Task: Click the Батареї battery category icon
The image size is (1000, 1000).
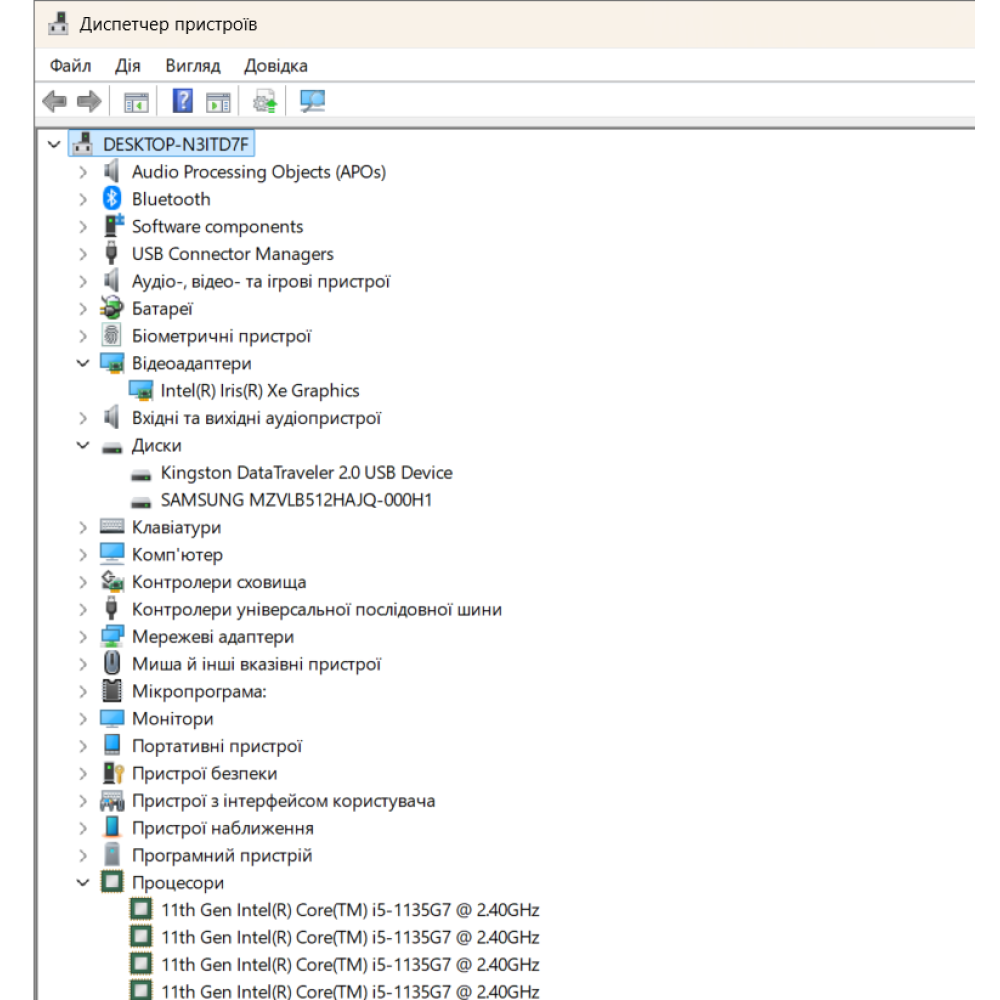Action: pyautogui.click(x=112, y=309)
